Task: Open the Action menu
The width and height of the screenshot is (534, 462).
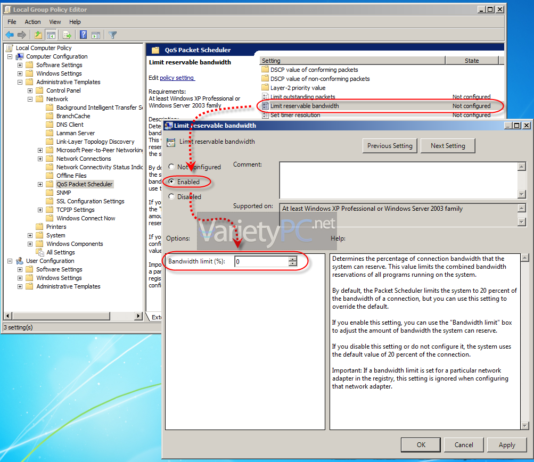Action: [33, 22]
